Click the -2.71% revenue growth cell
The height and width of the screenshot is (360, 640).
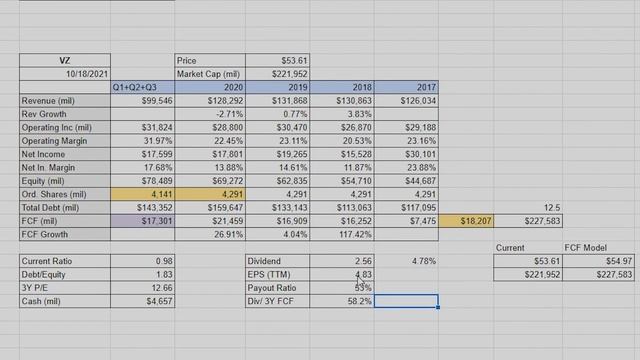click(x=210, y=114)
